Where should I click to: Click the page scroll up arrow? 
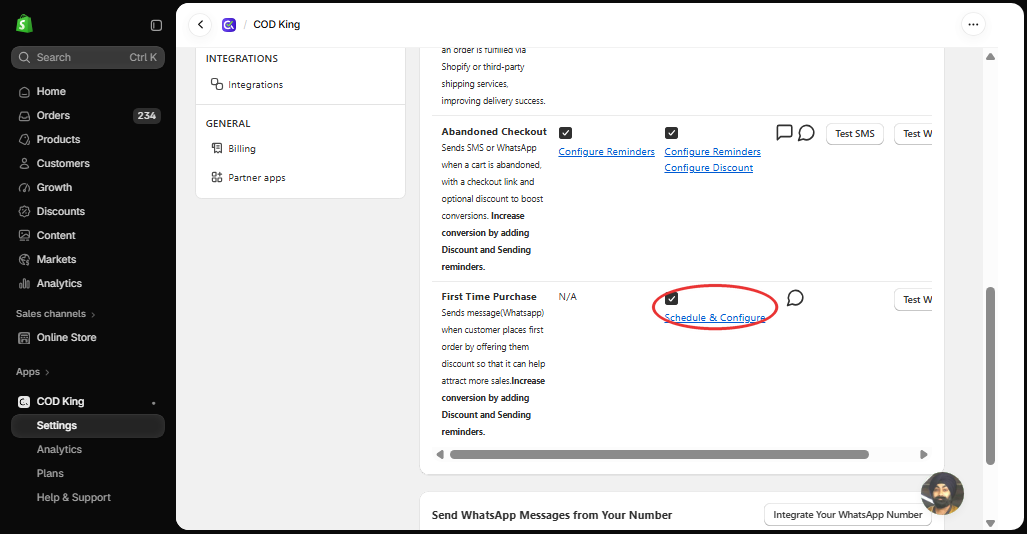pyautogui.click(x=990, y=57)
